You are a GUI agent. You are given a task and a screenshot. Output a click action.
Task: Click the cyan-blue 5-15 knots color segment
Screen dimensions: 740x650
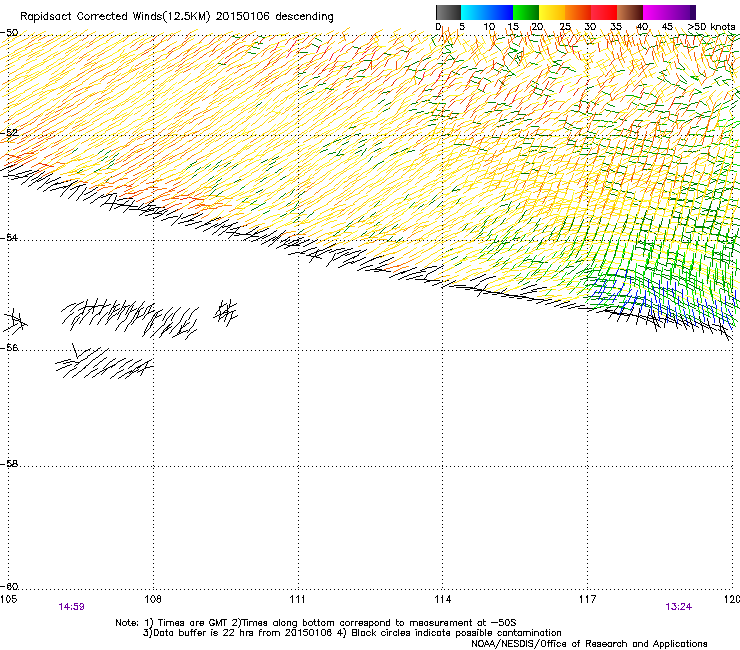[x=487, y=12]
